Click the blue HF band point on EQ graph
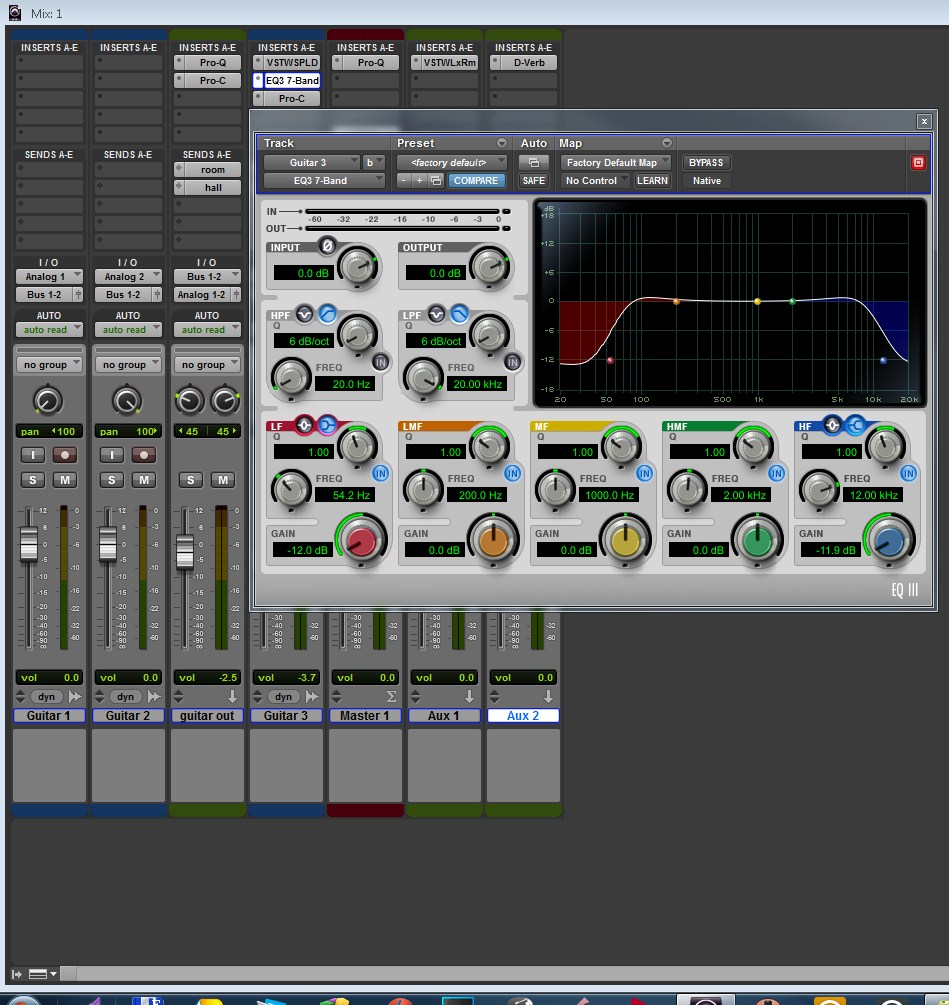949x1005 pixels. coord(883,360)
